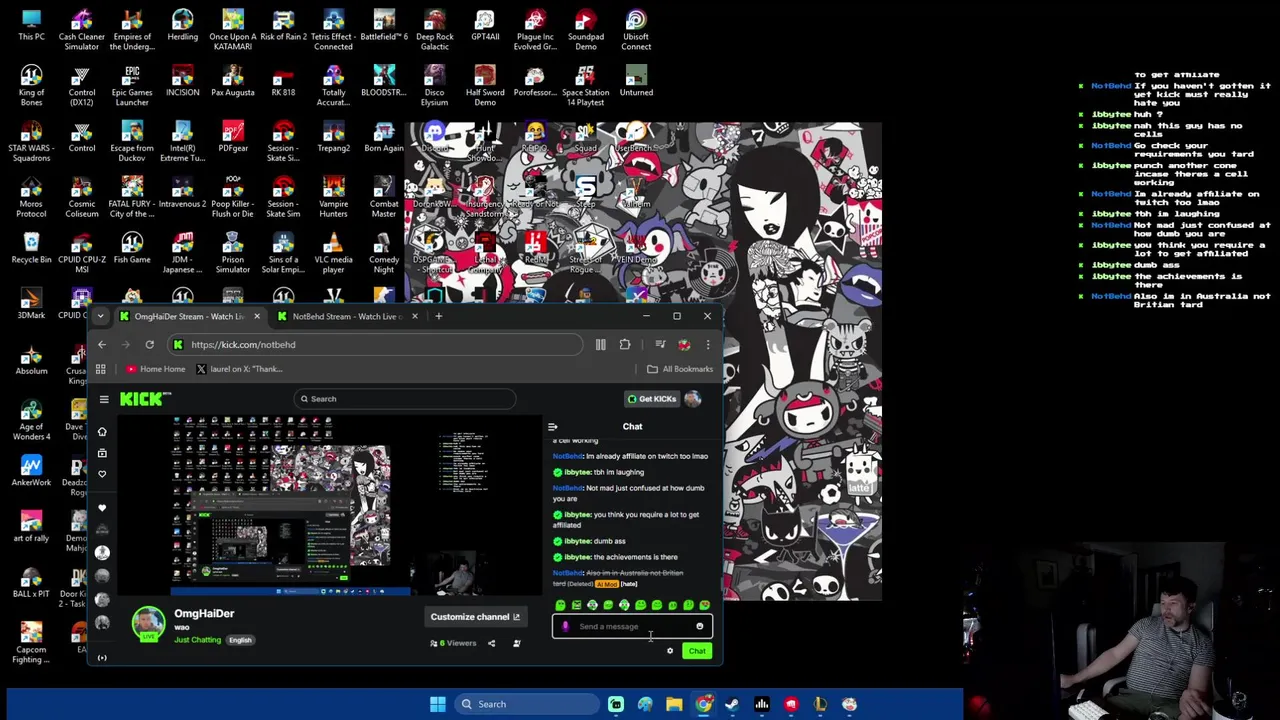Open the reading mode side panel icon
Screen dimensions: 1280x720
coord(601,344)
